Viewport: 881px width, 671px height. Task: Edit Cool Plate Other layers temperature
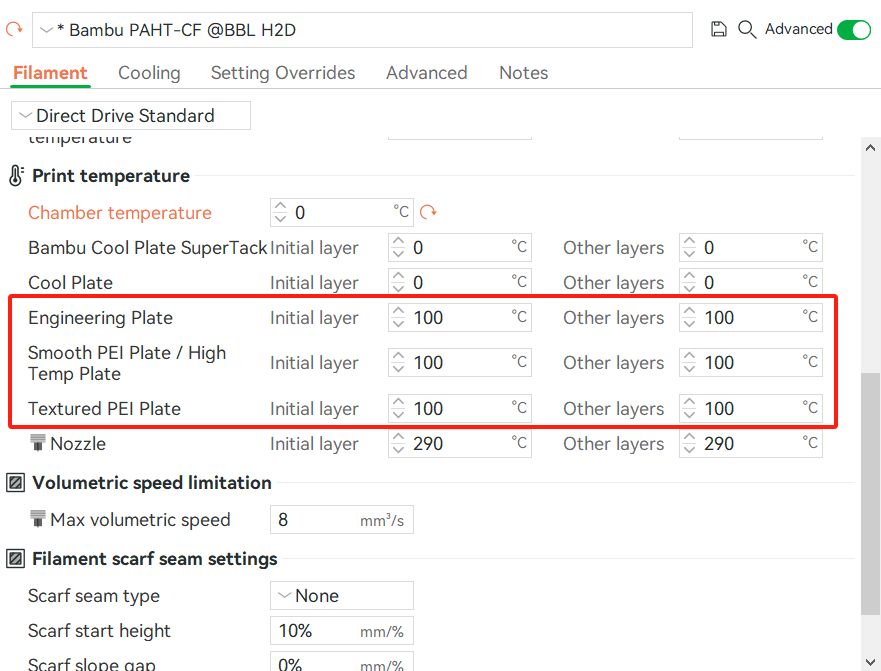[x=751, y=282]
